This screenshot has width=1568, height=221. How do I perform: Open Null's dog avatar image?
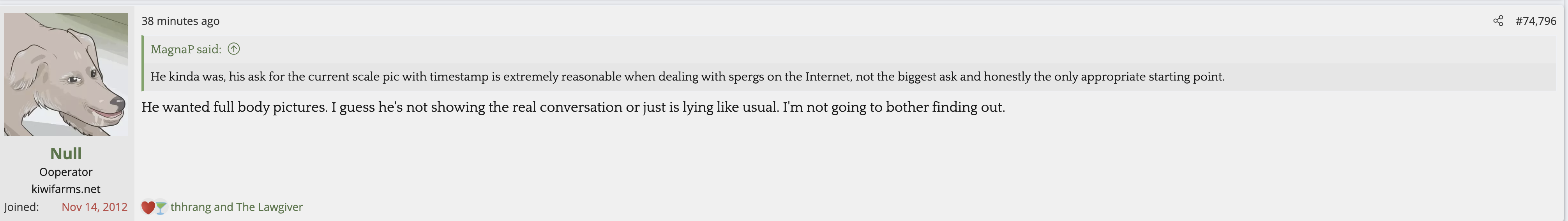66,74
